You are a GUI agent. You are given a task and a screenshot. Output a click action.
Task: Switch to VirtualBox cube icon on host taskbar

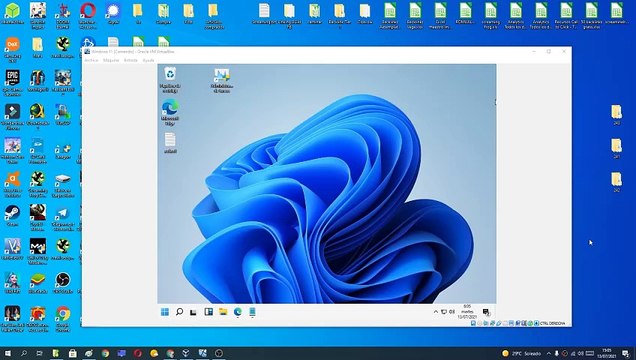click(186, 354)
